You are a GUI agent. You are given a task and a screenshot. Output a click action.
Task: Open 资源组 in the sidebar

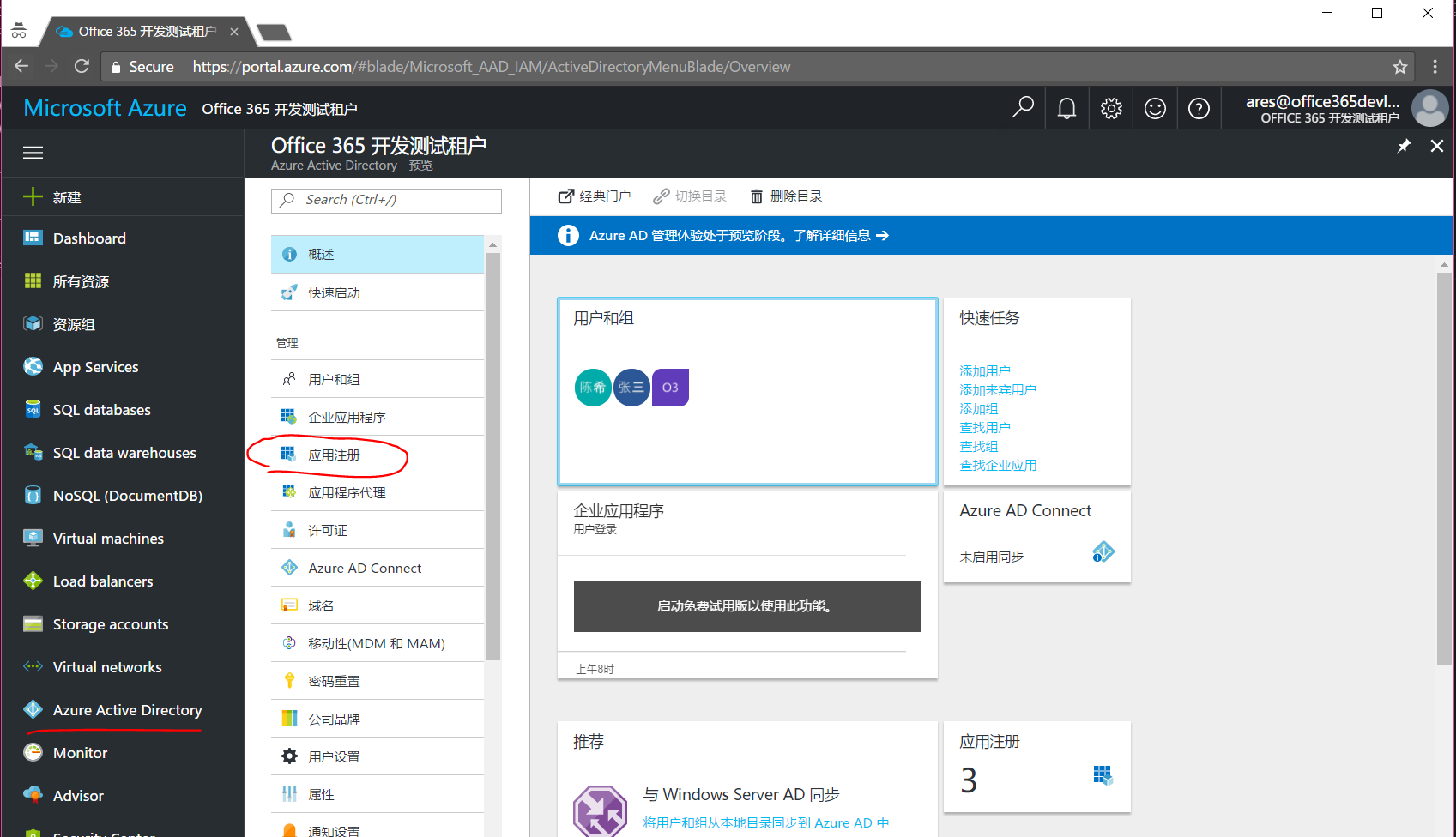click(x=123, y=324)
